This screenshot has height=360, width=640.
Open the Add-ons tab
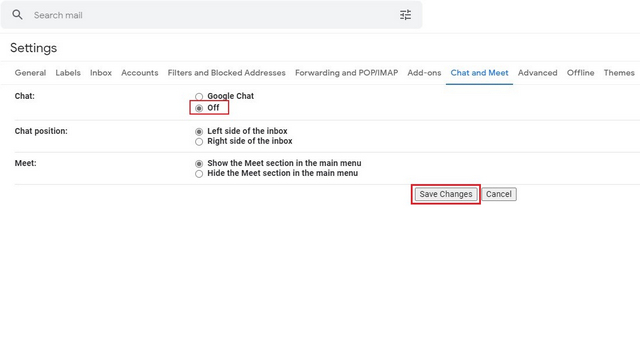pos(424,73)
